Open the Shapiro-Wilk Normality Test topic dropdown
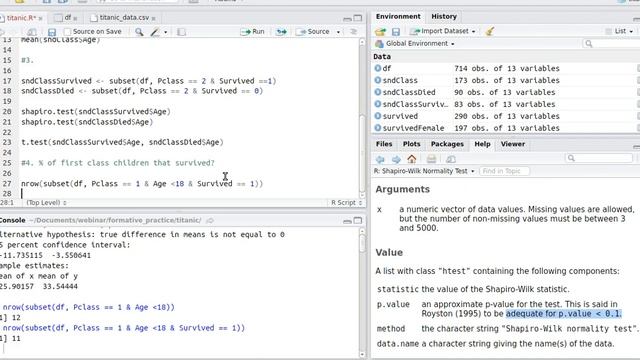Viewport: 640px width, 360px height. coord(424,171)
